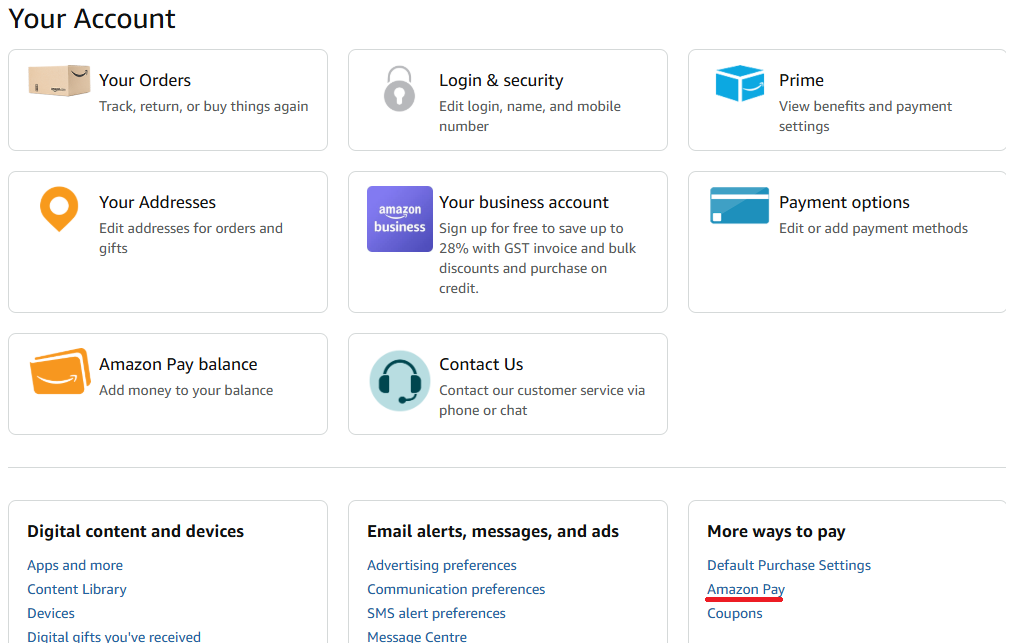Image resolution: width=1022 pixels, height=643 pixels.
Task: Click 'Email alerts, messages, and ads' heading
Action: coord(493,531)
